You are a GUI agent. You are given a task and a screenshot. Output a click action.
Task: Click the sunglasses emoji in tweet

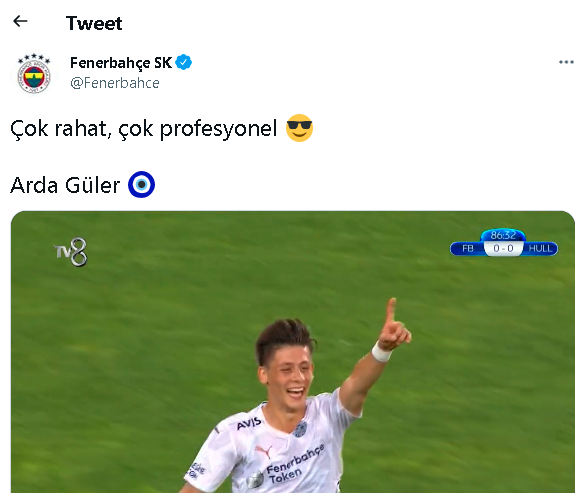pos(299,128)
